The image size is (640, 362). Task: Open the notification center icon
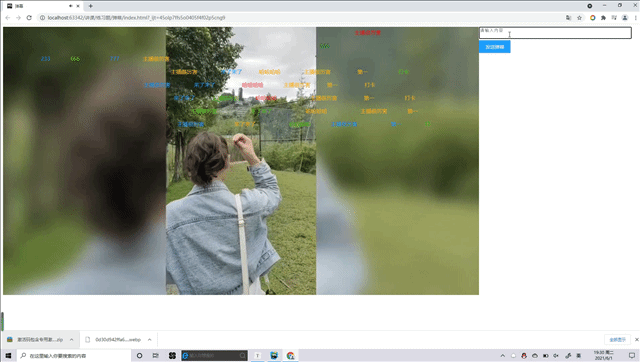coord(632,355)
